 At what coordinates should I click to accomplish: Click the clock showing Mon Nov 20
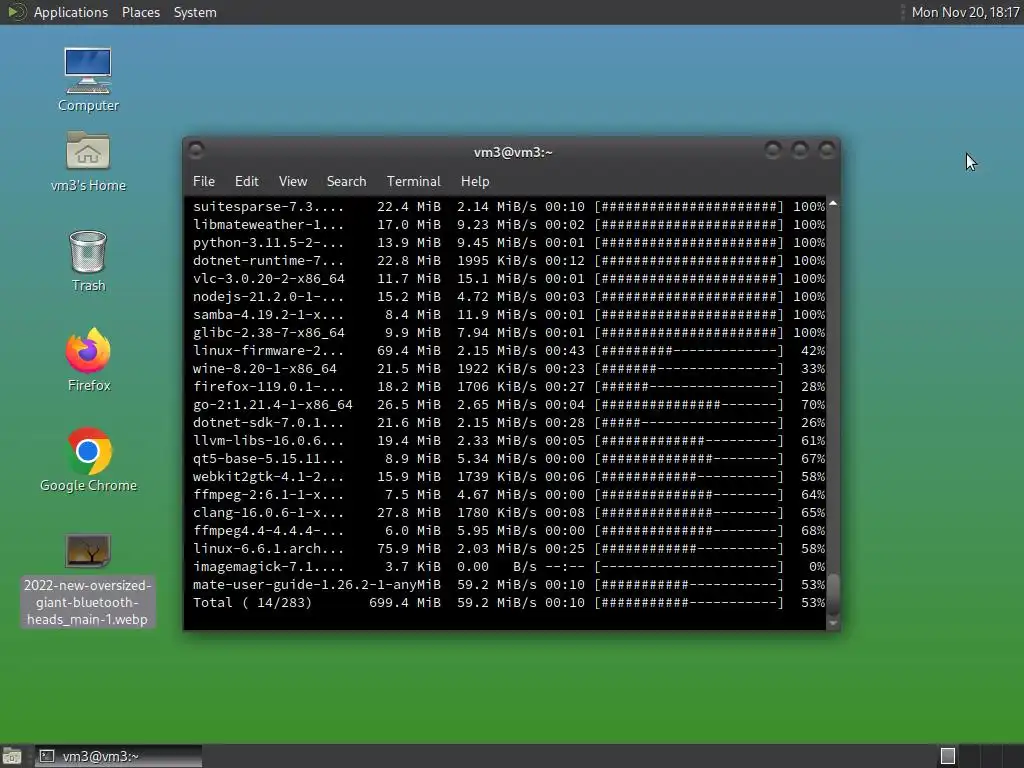pos(965,12)
